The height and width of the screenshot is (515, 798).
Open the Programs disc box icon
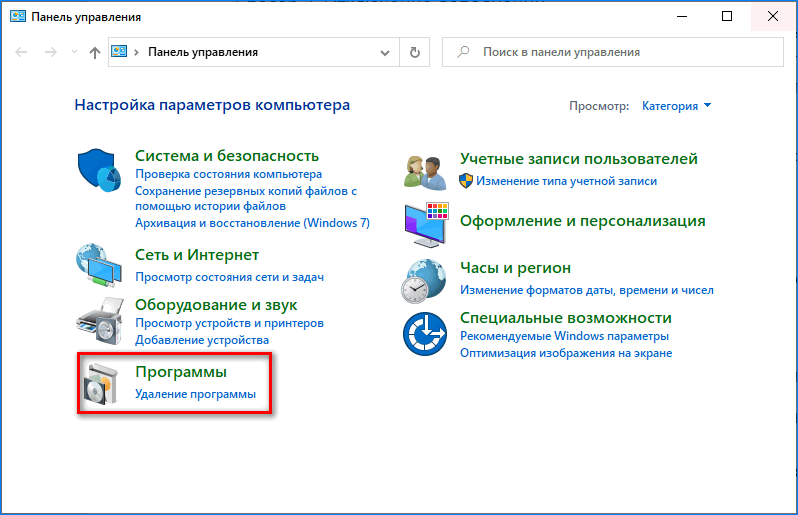[101, 384]
